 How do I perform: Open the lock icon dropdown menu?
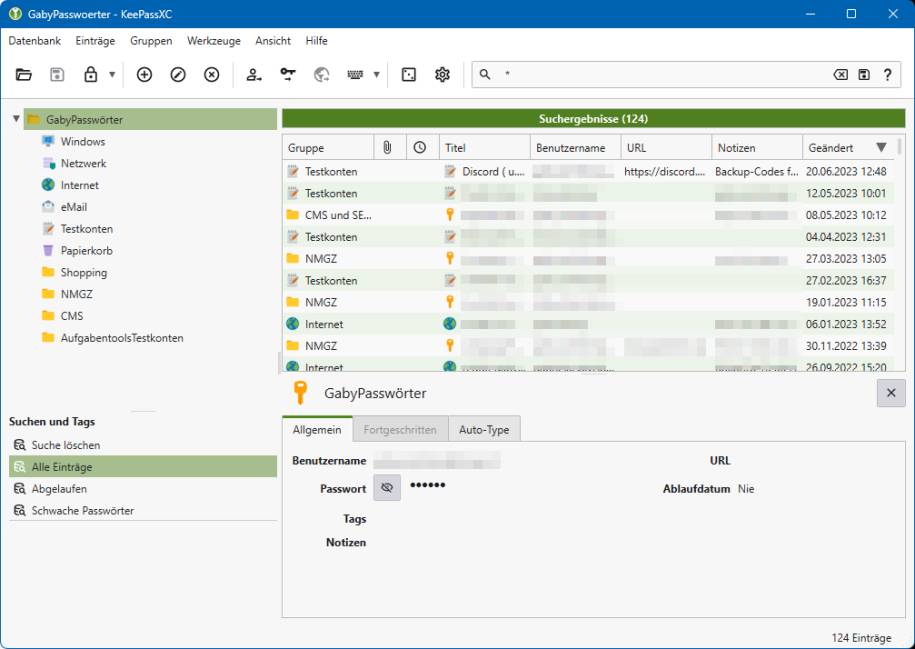pos(113,74)
